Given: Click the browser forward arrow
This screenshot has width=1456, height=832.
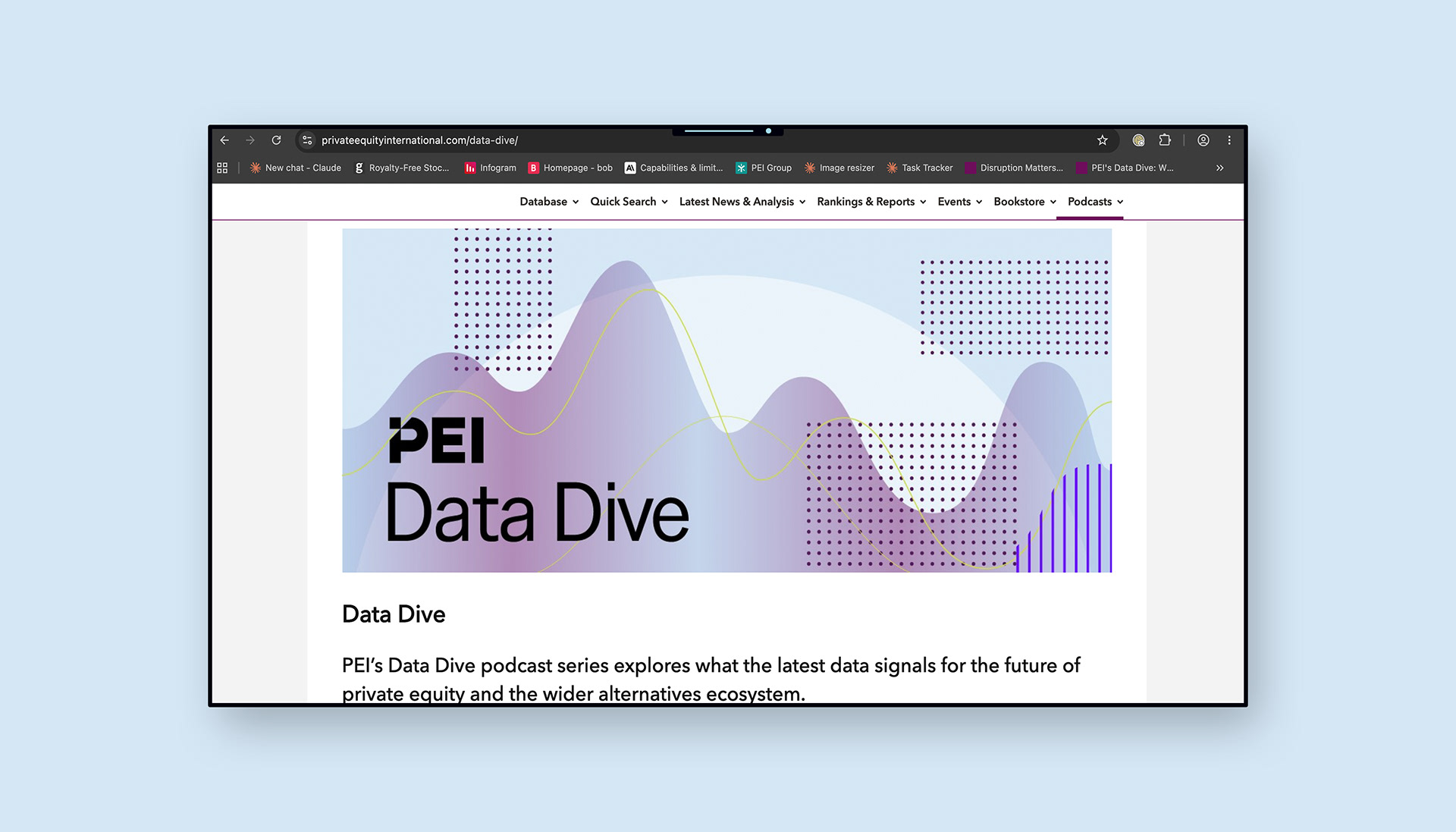Looking at the screenshot, I should (x=250, y=140).
